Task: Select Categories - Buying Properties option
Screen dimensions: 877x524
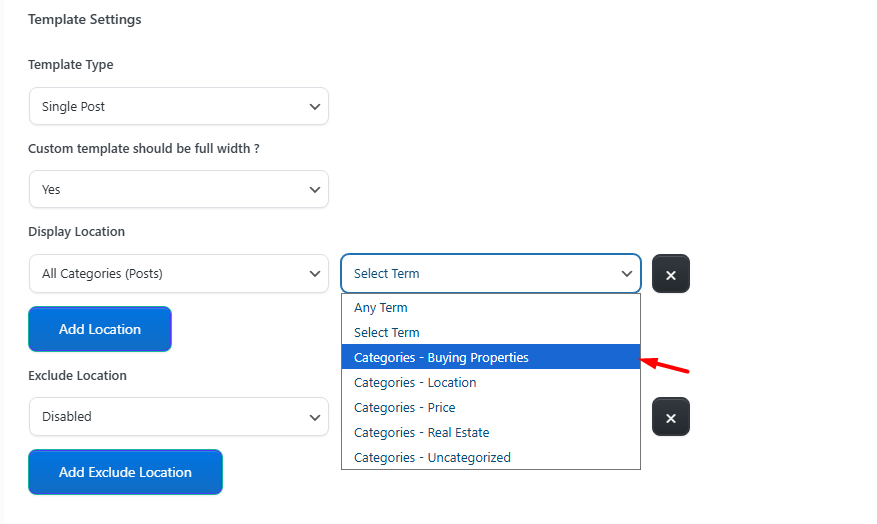Action: tap(441, 358)
